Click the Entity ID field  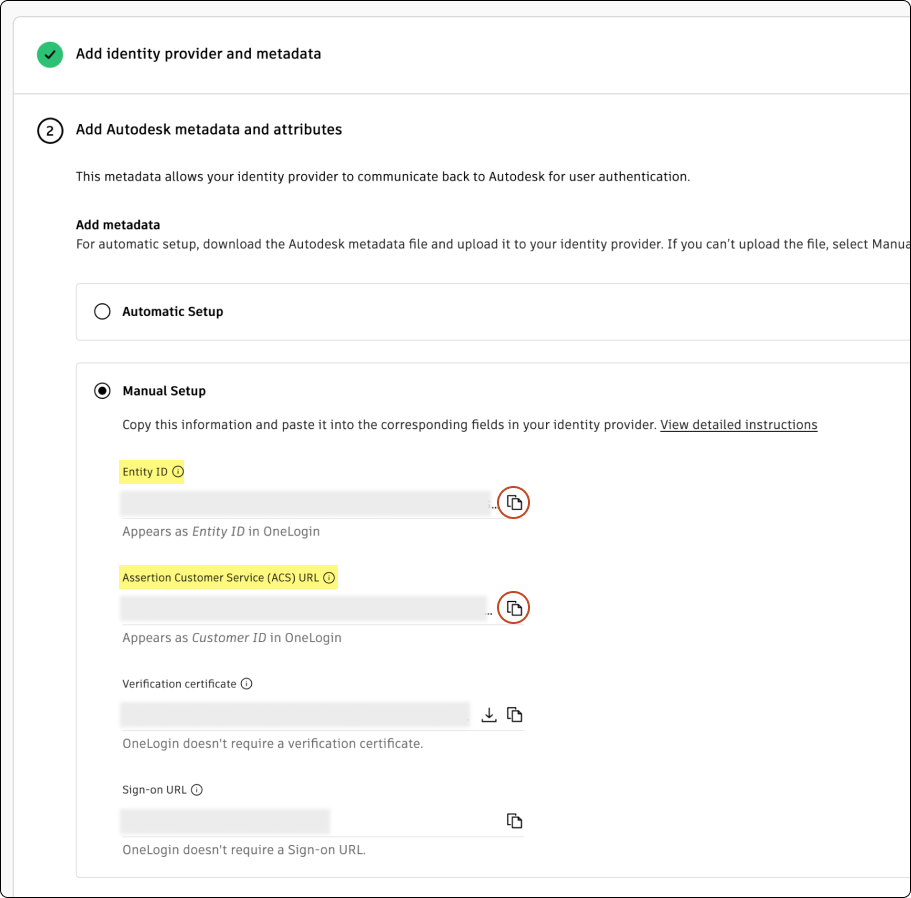304,502
